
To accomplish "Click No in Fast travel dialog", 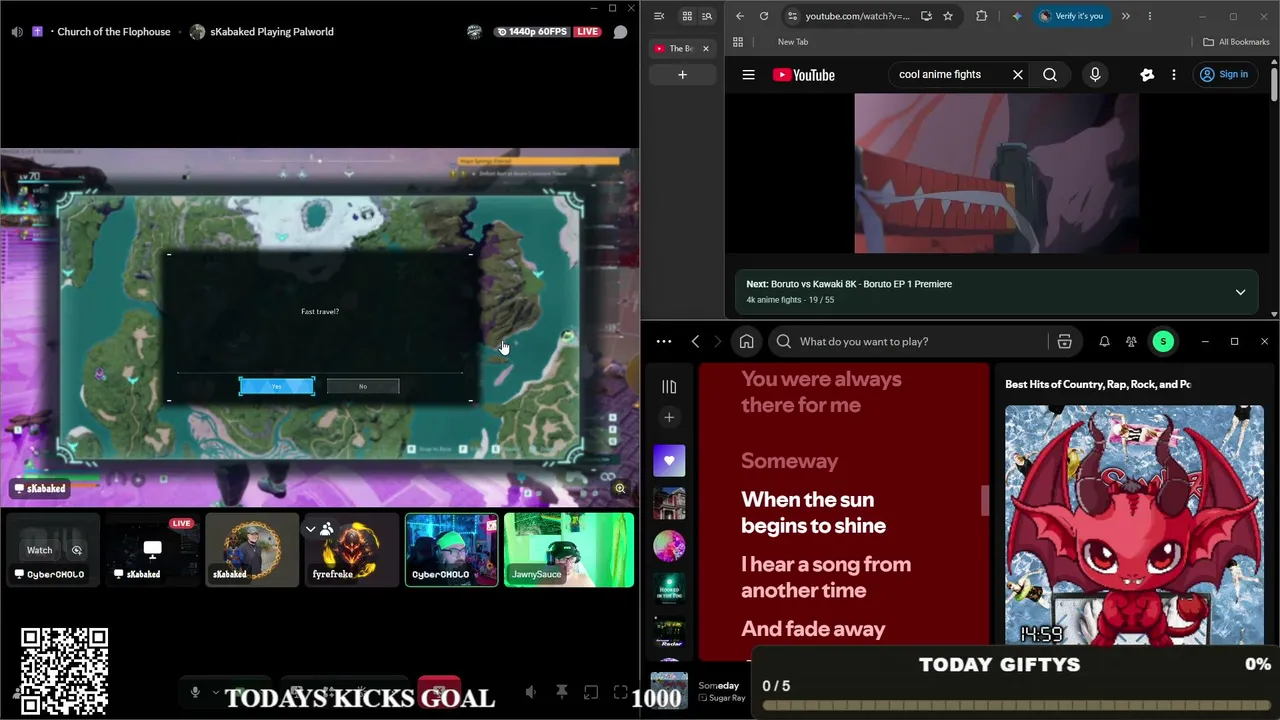I will (x=363, y=386).
